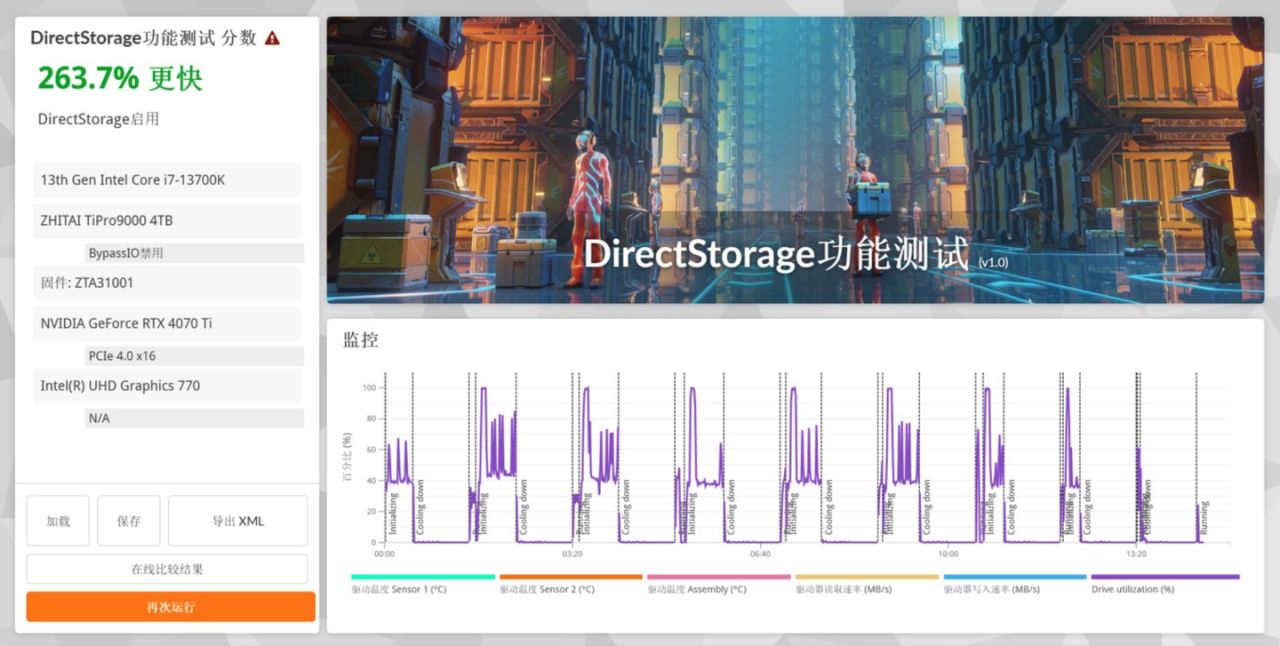Click the 10:00 time axis label
Image resolution: width=1280 pixels, height=646 pixels.
tap(948, 553)
